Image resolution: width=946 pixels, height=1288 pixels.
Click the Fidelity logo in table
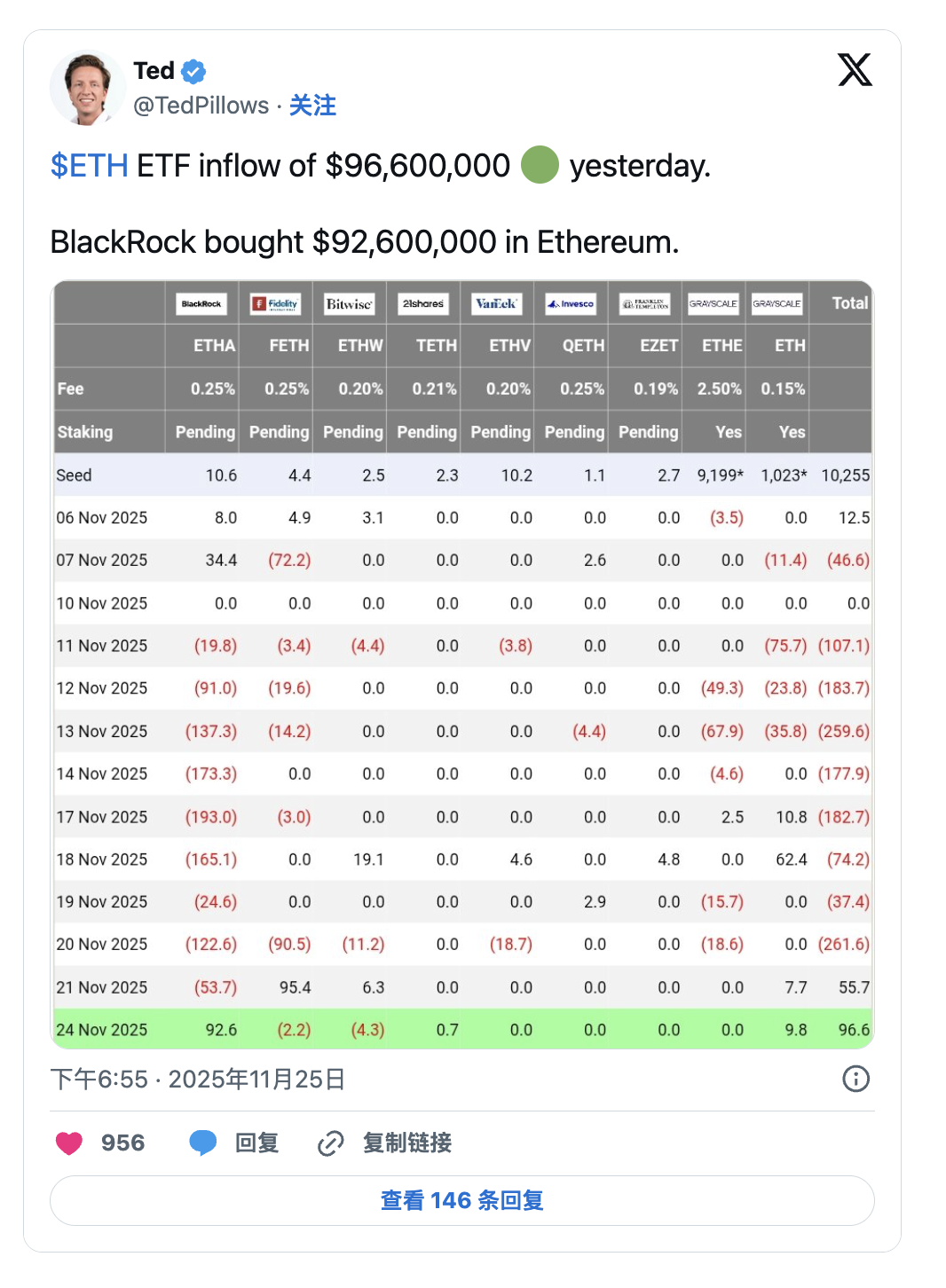coord(275,304)
